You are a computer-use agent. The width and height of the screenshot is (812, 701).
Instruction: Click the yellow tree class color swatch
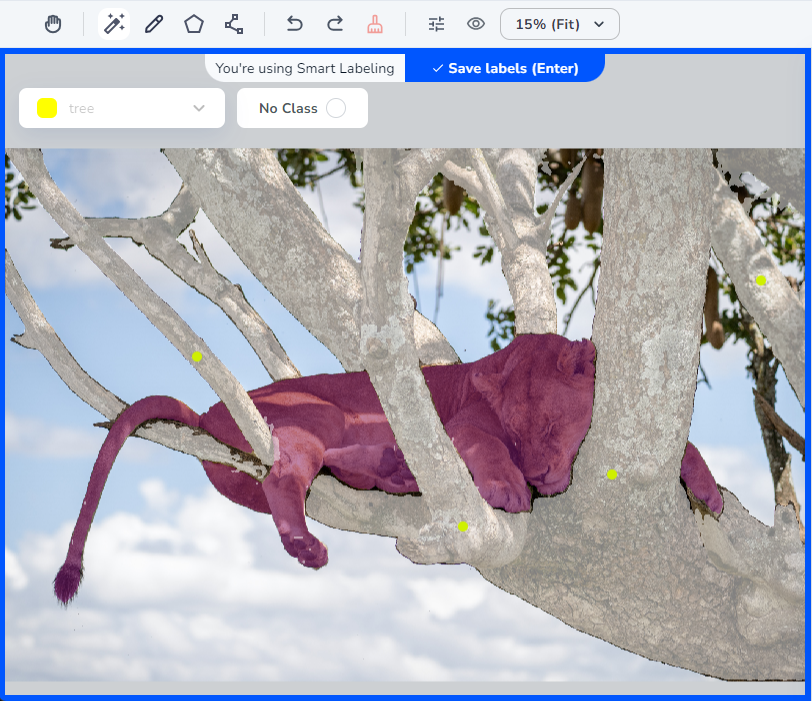point(47,108)
